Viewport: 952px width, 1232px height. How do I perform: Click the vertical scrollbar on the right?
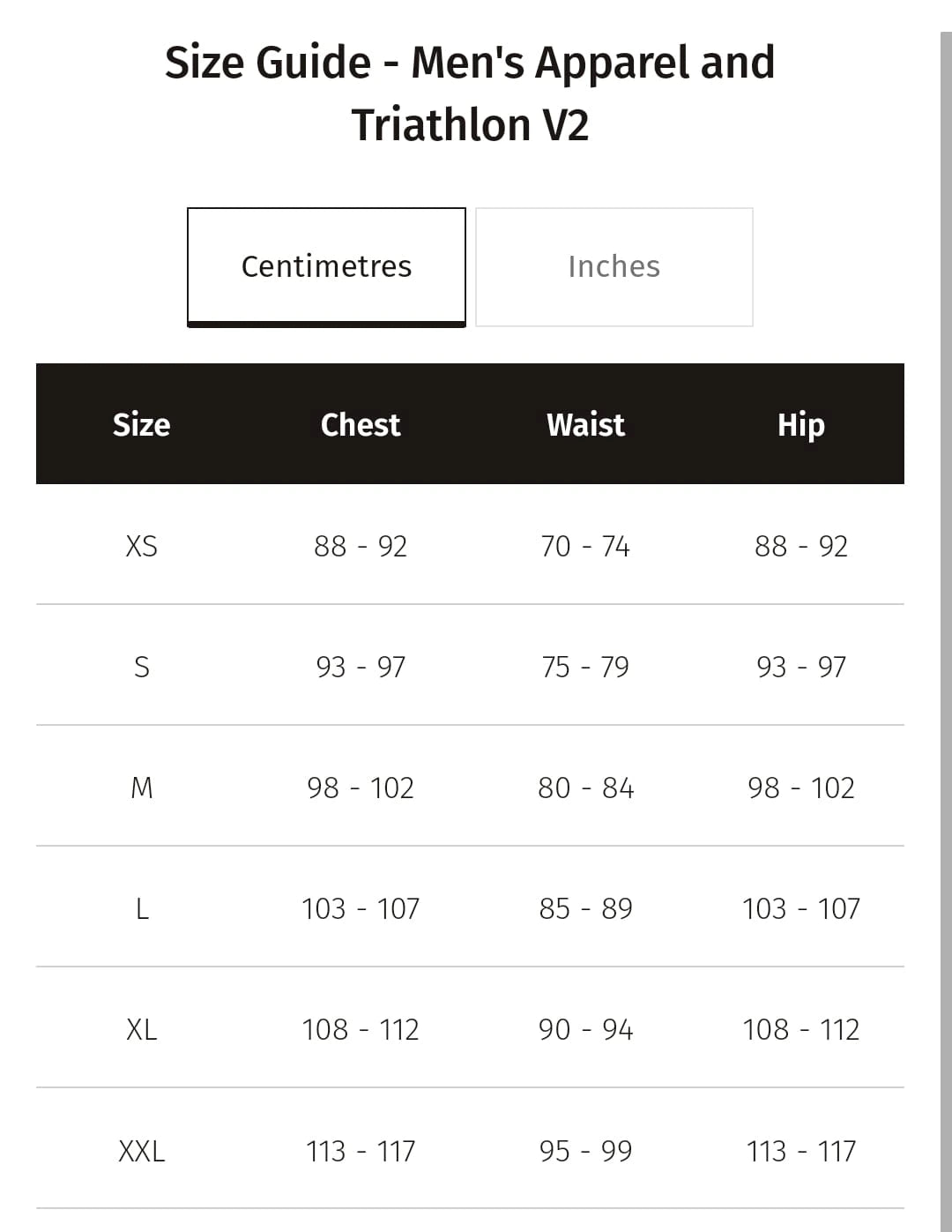pos(946,617)
